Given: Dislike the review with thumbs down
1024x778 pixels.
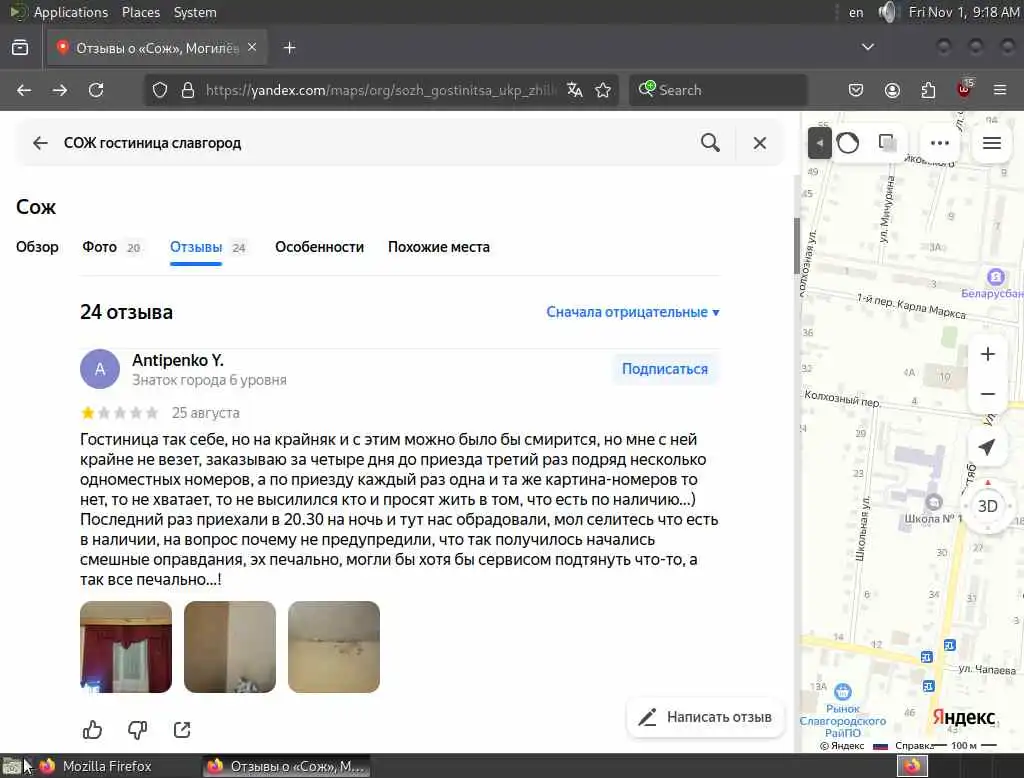Looking at the screenshot, I should tap(137, 730).
